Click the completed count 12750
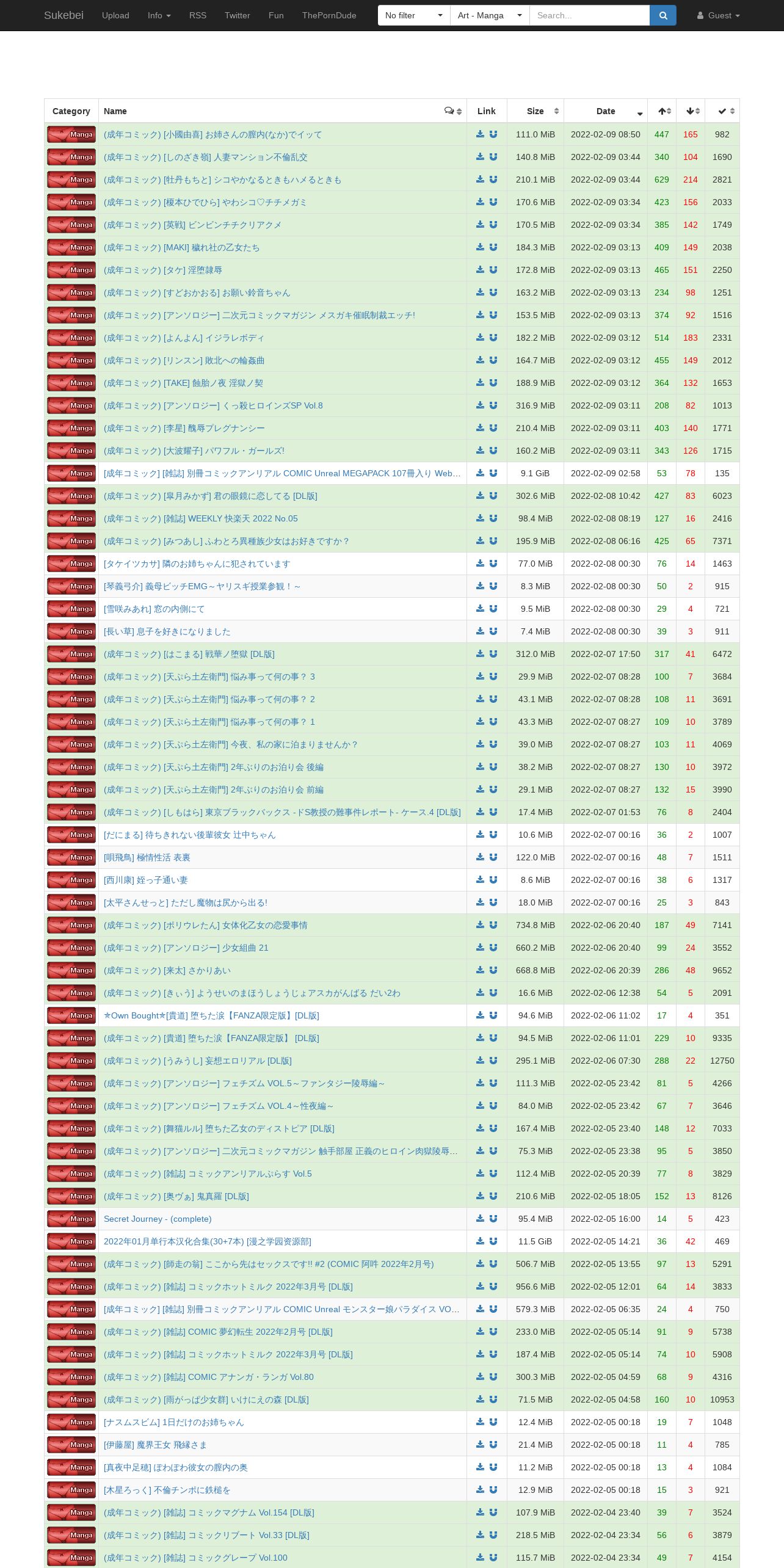Screen dimensions: 784x1568 point(722,1061)
